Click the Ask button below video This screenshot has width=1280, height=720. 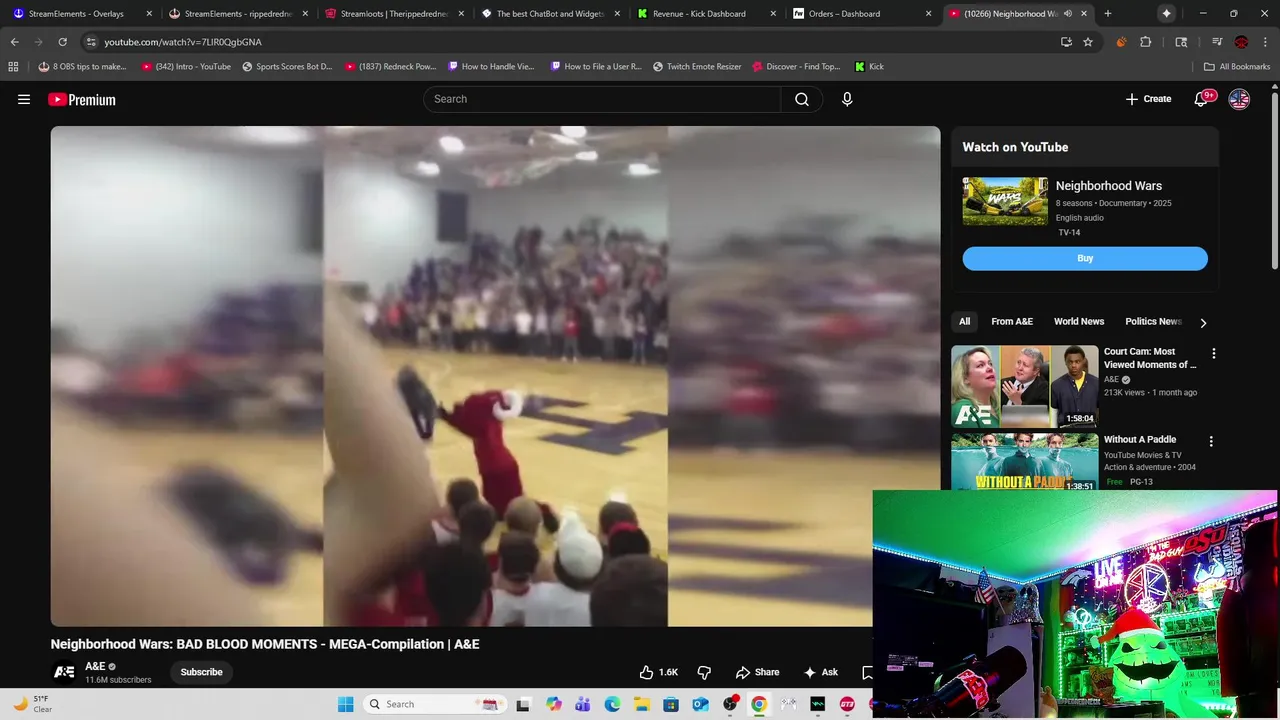coord(821,672)
